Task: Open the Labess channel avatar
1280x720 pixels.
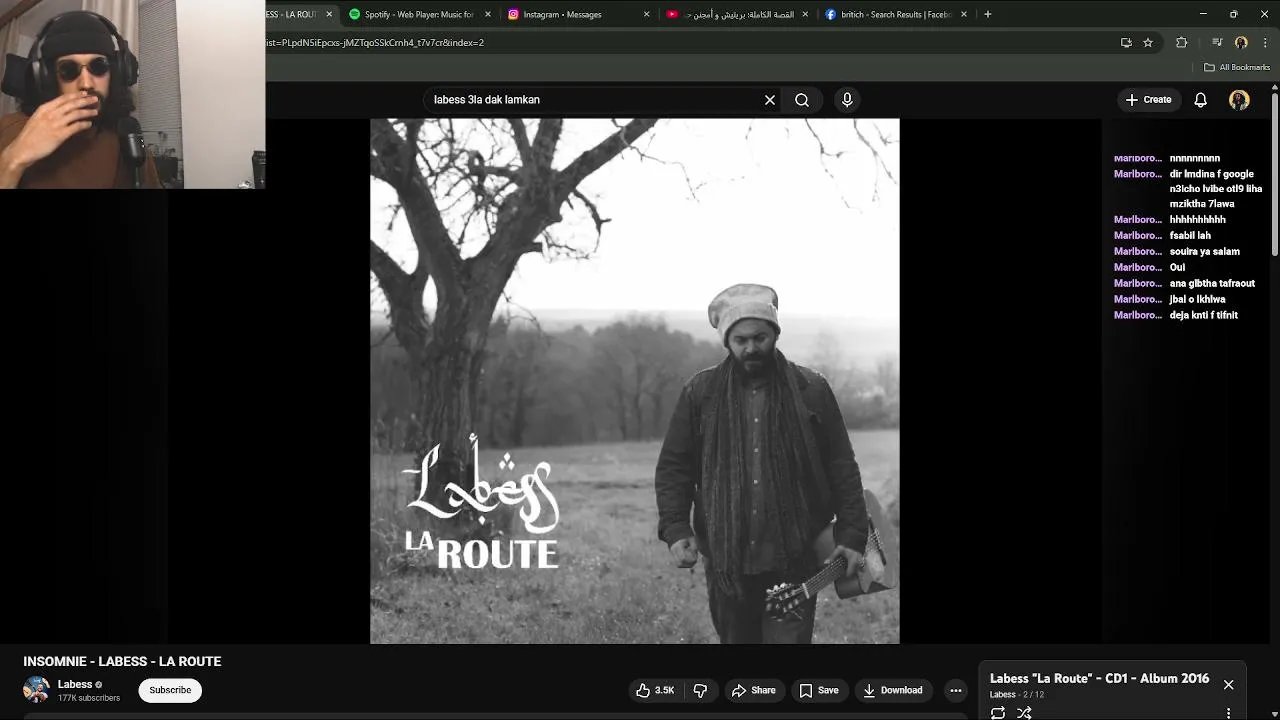Action: (x=36, y=690)
